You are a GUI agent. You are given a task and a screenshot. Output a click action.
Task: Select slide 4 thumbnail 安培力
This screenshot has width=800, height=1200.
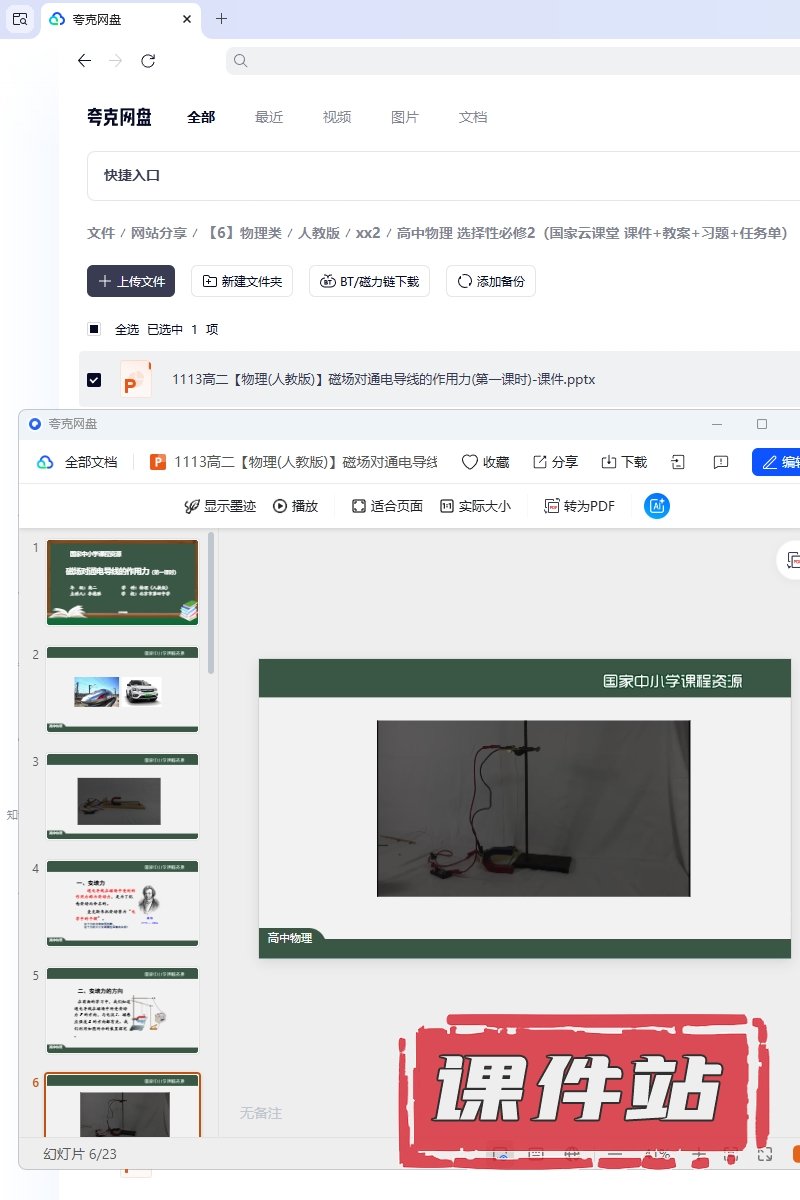(x=122, y=903)
